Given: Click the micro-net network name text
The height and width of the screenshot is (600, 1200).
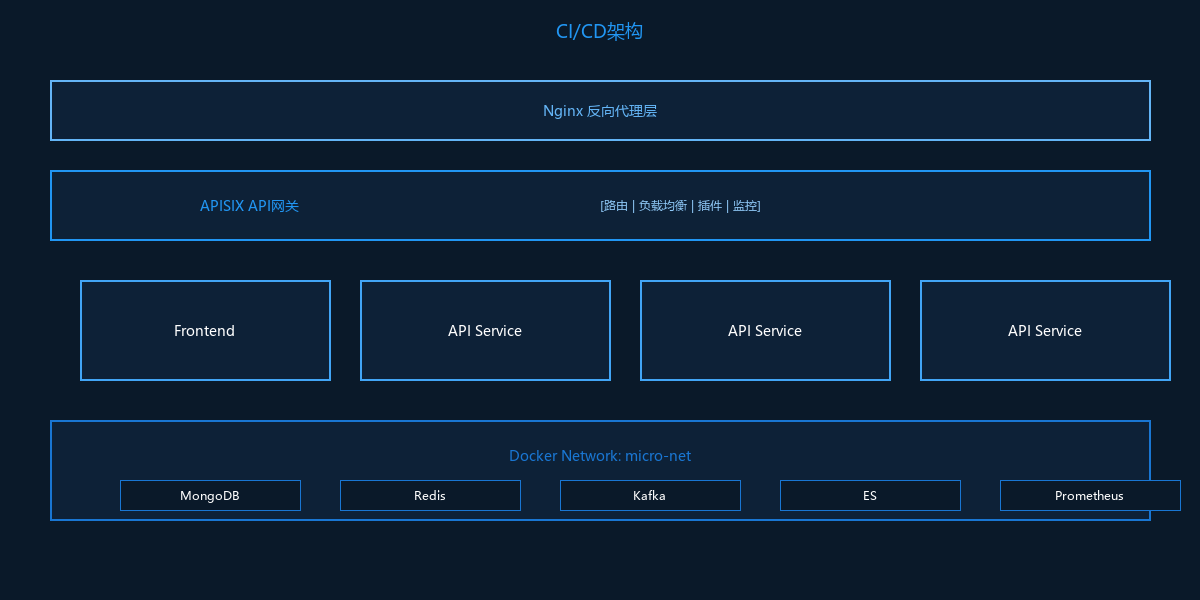Looking at the screenshot, I should (x=658, y=456).
